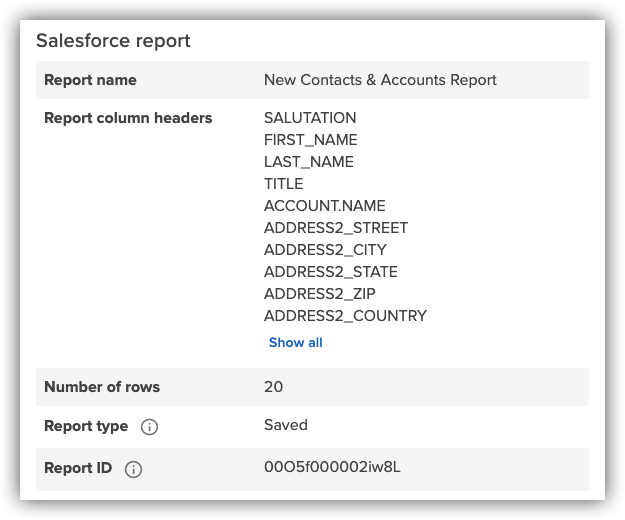Image resolution: width=625 pixels, height=520 pixels.
Task: Click the 'Salesforce report' heading
Action: 113,41
